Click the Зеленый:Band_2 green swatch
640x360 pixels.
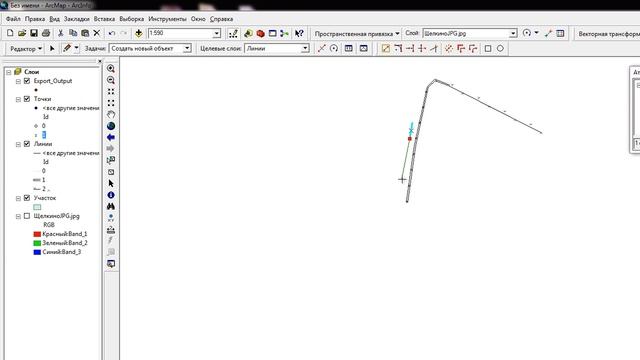click(x=37, y=243)
